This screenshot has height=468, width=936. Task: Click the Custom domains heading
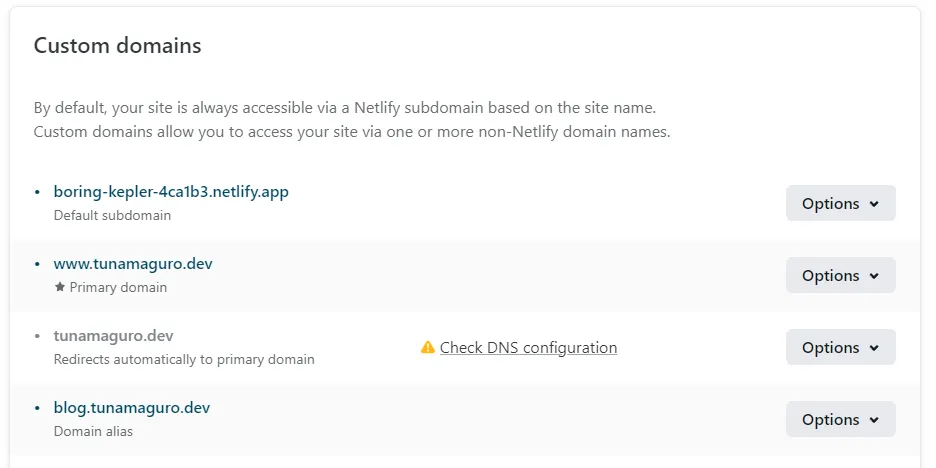(117, 46)
